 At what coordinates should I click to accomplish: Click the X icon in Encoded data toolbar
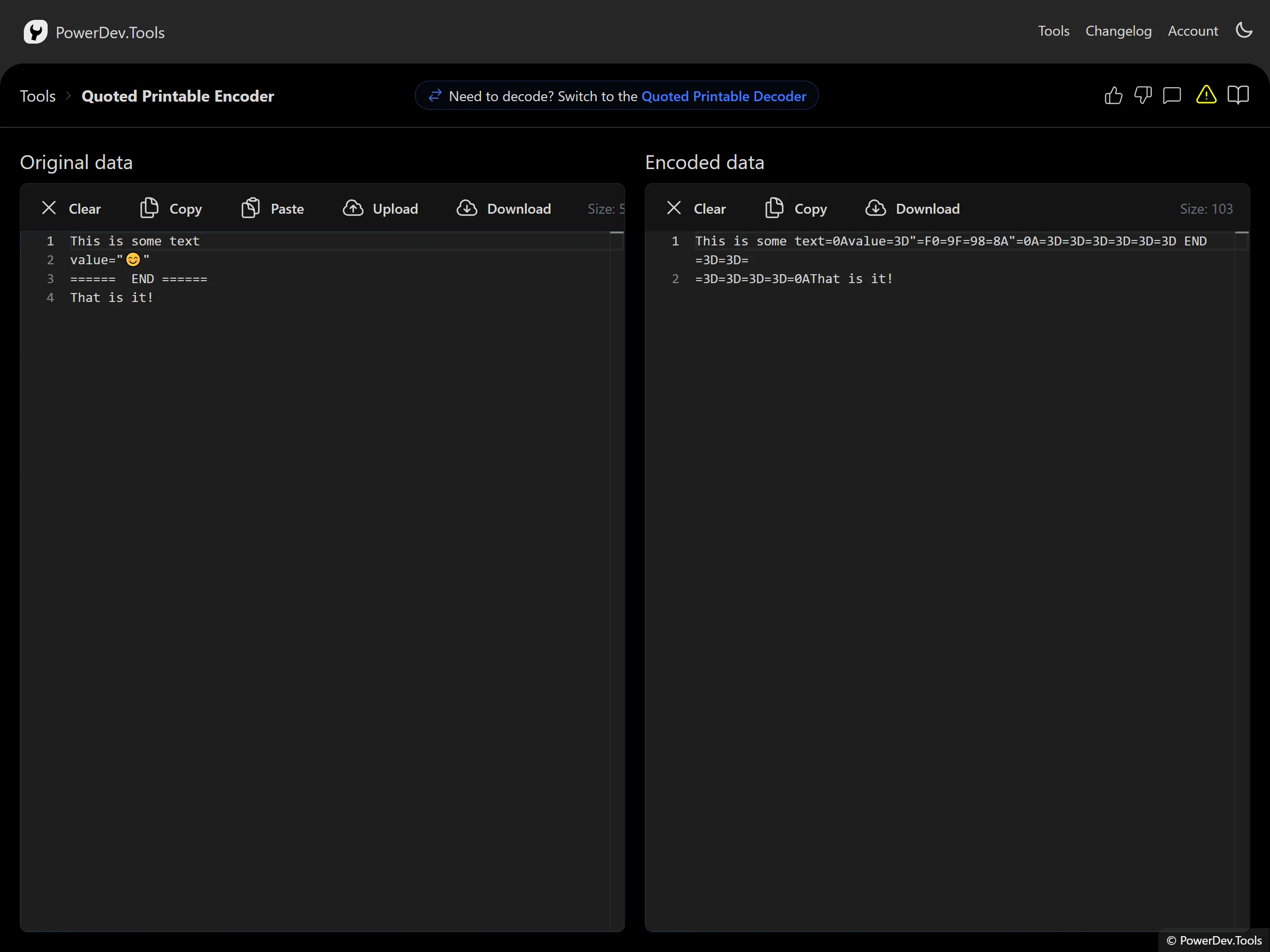click(x=674, y=208)
